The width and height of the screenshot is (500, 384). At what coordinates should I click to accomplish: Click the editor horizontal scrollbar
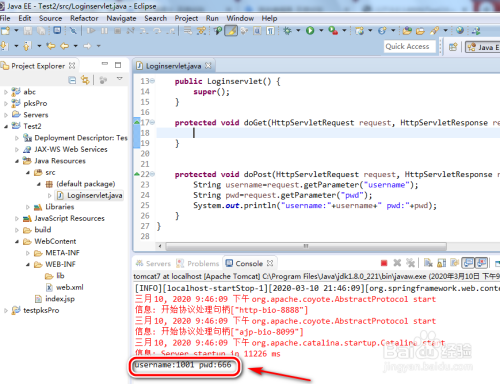tap(306, 246)
